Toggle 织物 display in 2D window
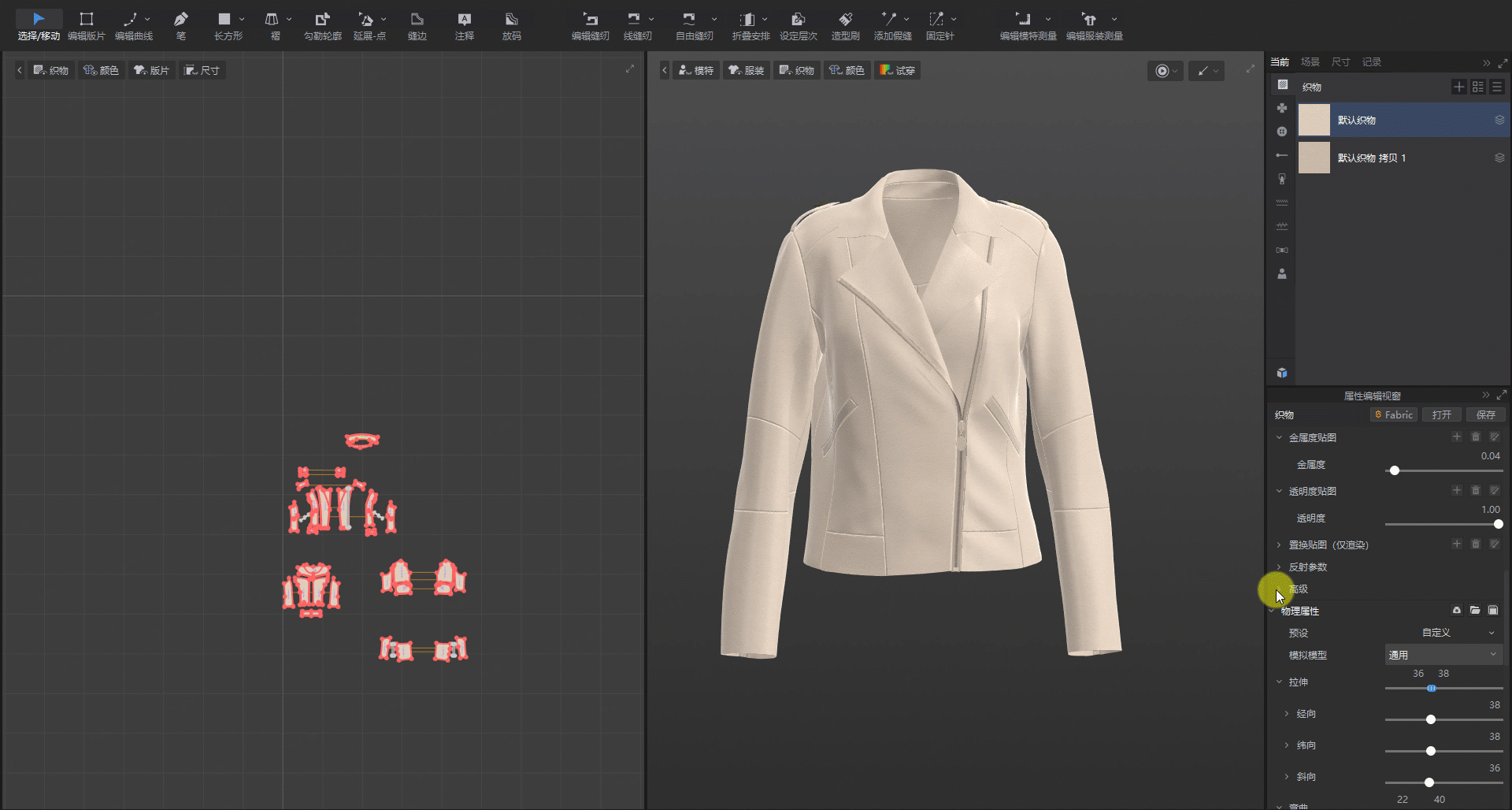 pyautogui.click(x=51, y=70)
